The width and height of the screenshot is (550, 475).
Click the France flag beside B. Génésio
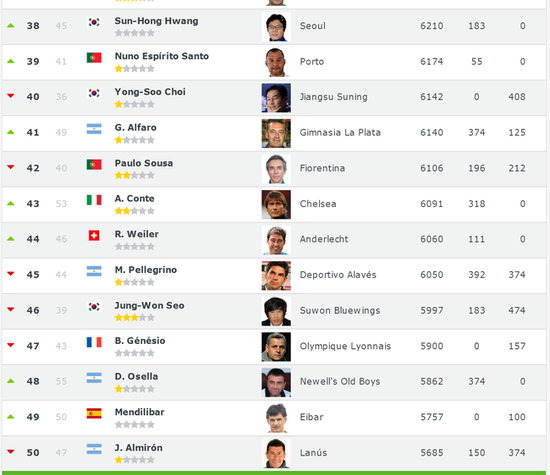[x=94, y=342]
